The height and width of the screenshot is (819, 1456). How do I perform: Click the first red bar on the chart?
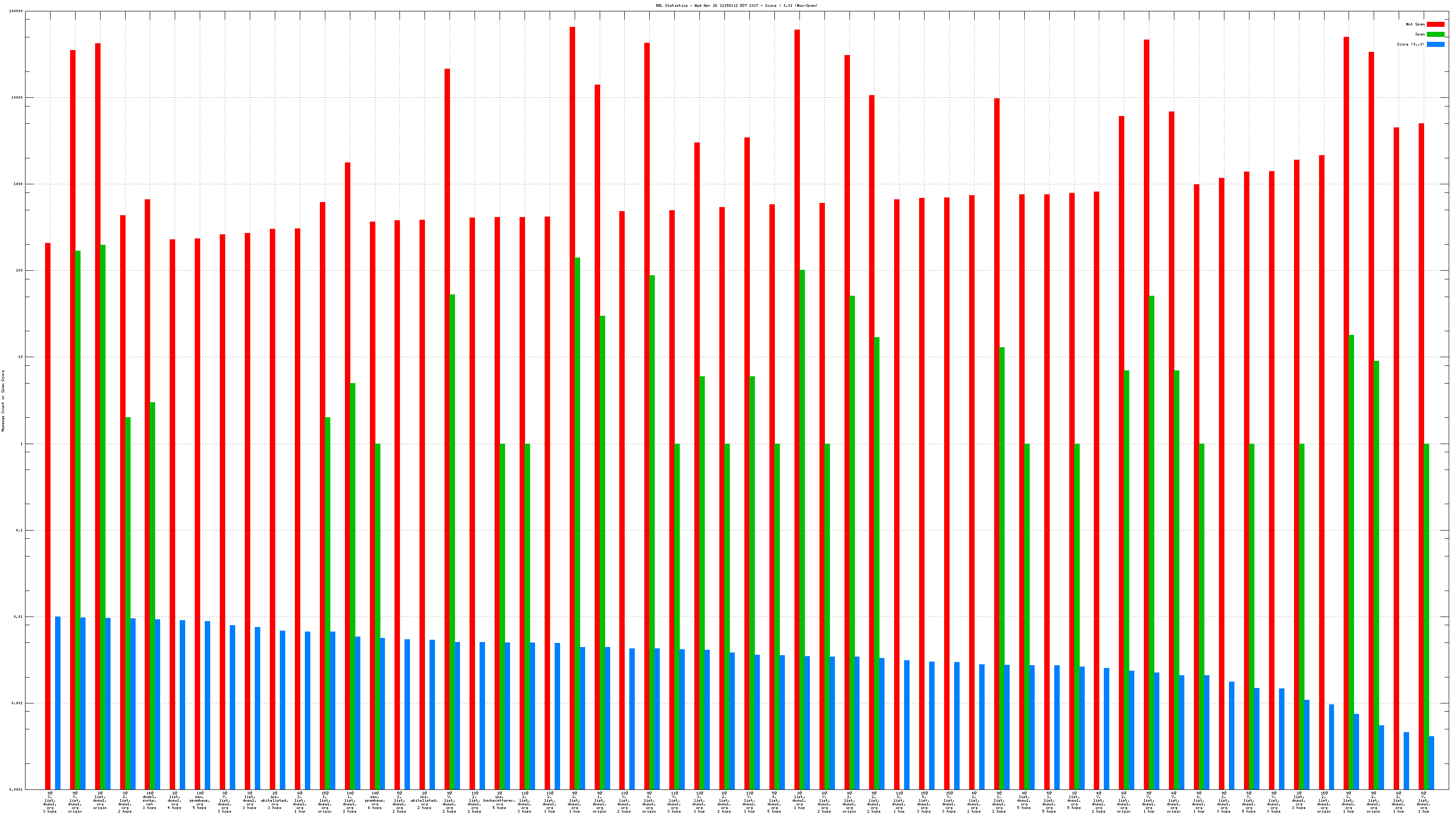coord(47,516)
